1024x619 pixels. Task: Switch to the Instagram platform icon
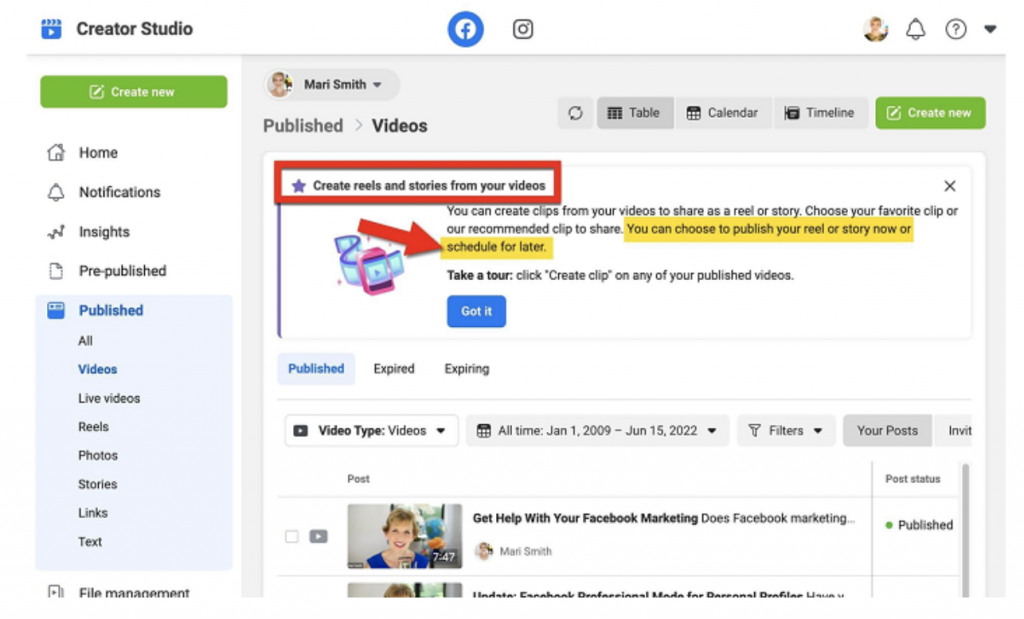tap(522, 29)
